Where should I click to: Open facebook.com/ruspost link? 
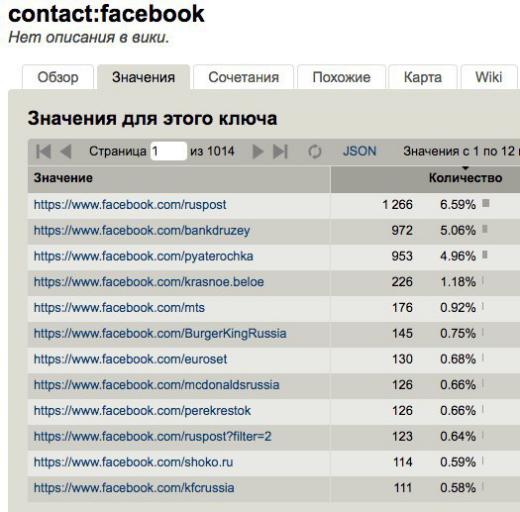130,205
